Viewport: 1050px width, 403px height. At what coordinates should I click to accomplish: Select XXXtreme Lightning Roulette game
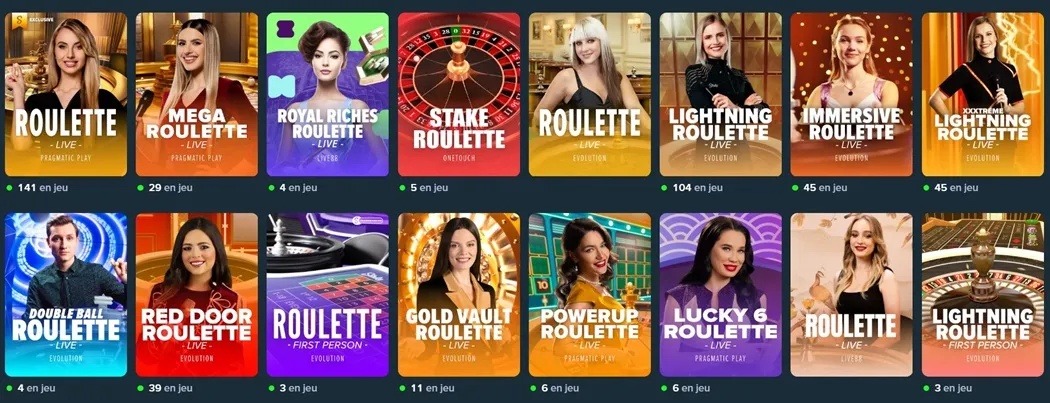(x=982, y=94)
